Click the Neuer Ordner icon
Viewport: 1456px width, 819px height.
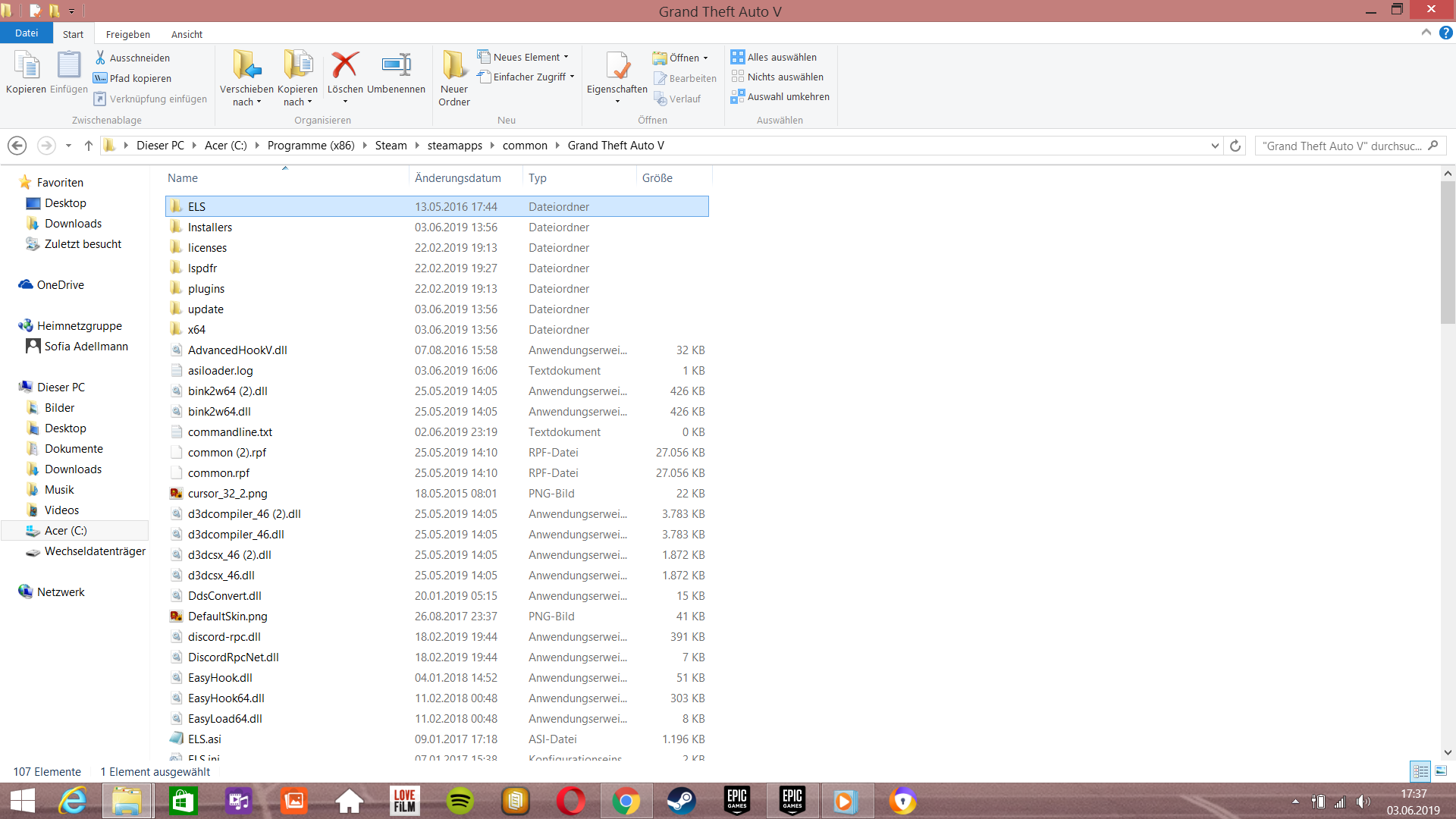453,66
